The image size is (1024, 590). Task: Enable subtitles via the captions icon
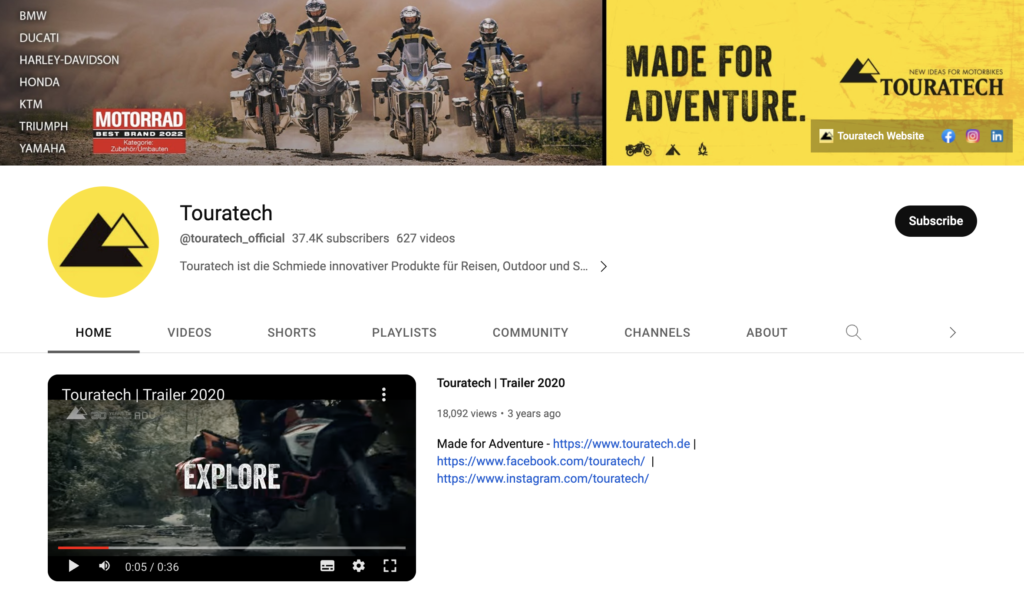tap(327, 565)
